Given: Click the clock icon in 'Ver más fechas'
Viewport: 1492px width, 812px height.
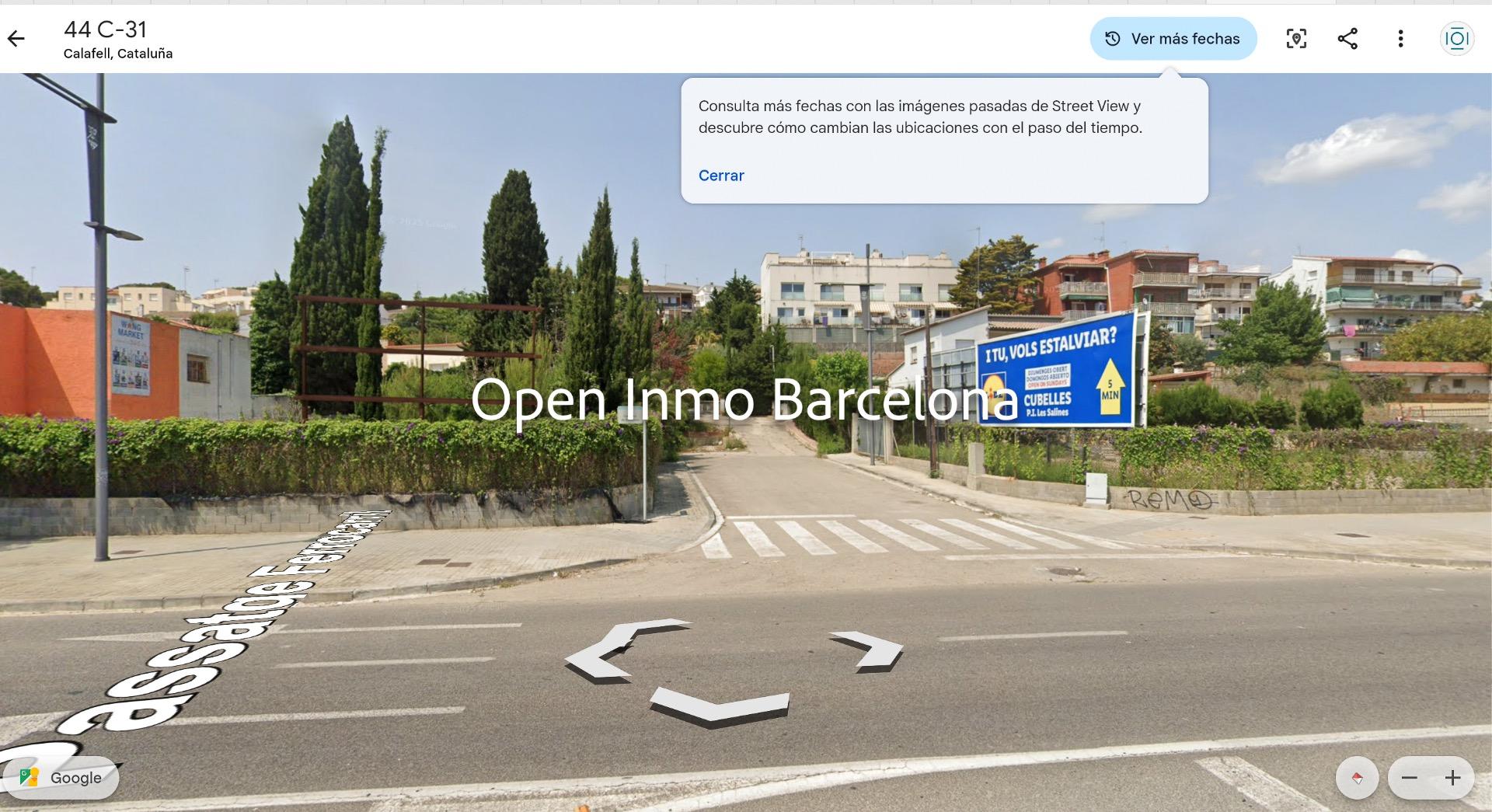Looking at the screenshot, I should tap(1113, 39).
